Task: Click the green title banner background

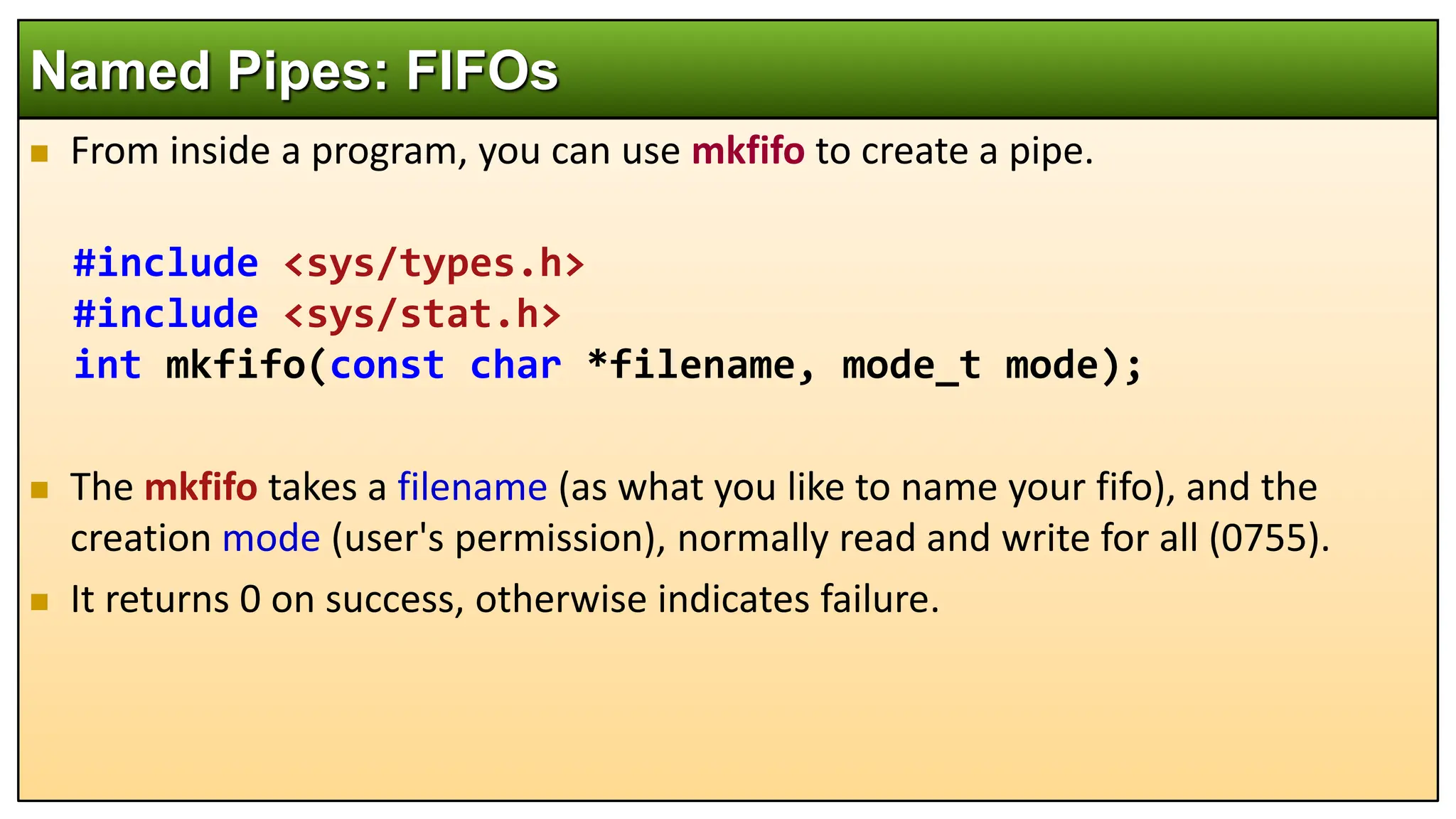Action: coord(995,69)
